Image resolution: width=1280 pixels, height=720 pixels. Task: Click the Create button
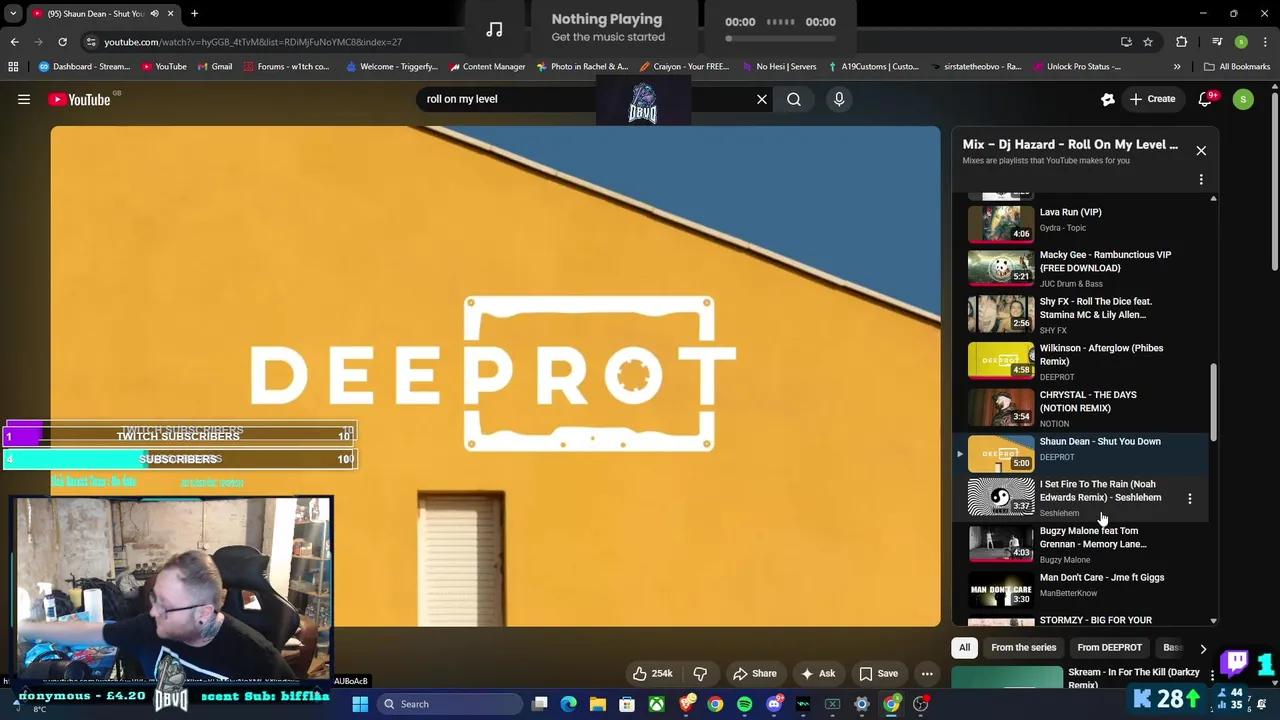(1152, 99)
